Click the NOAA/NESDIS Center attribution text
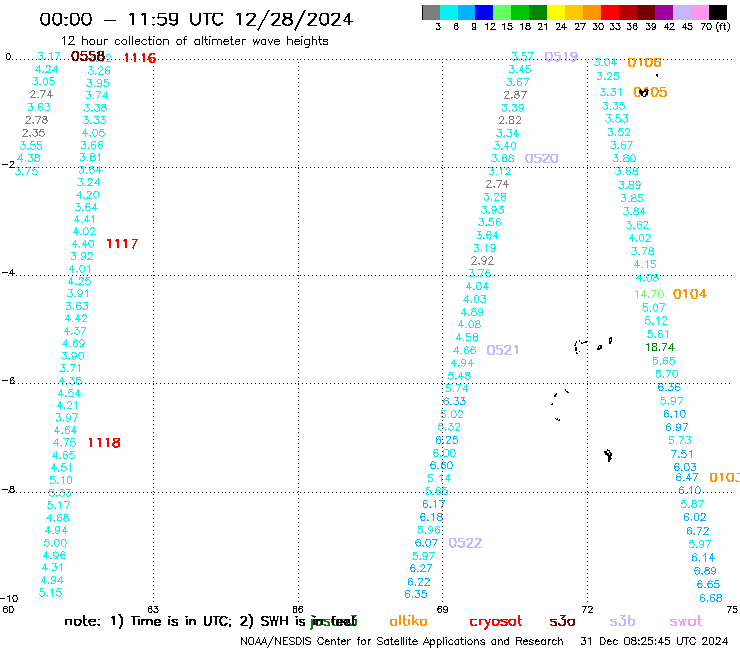Image resolution: width=740 pixels, height=650 pixels. [402, 641]
